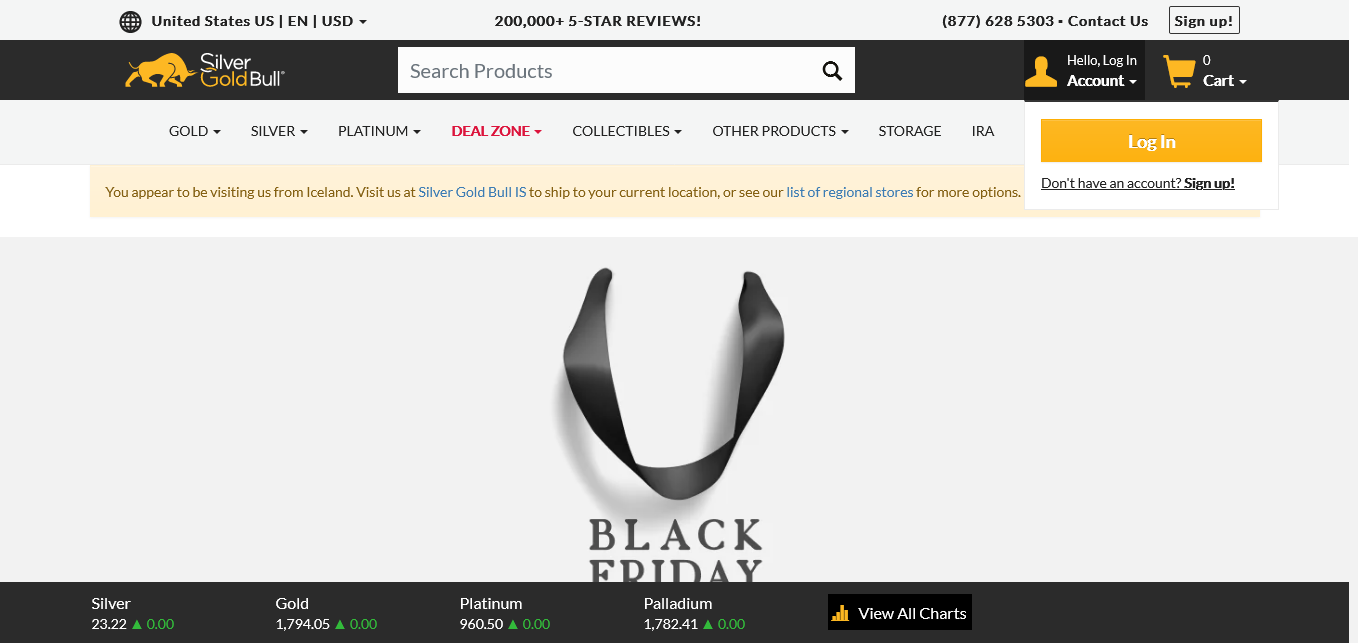Open the STORAGE menu item
This screenshot has height=643, width=1366.
click(910, 131)
